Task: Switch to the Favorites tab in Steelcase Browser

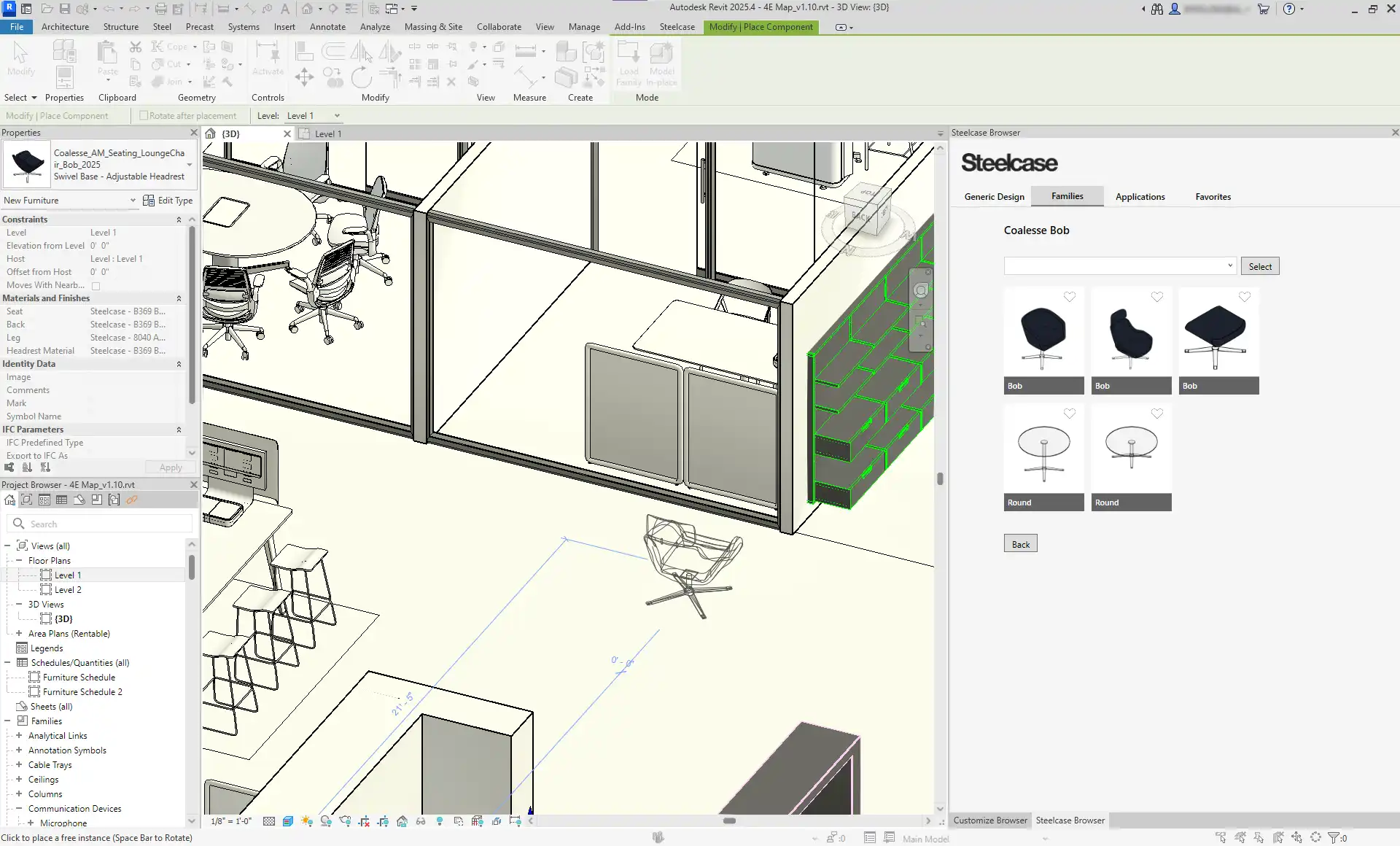Action: click(x=1213, y=197)
